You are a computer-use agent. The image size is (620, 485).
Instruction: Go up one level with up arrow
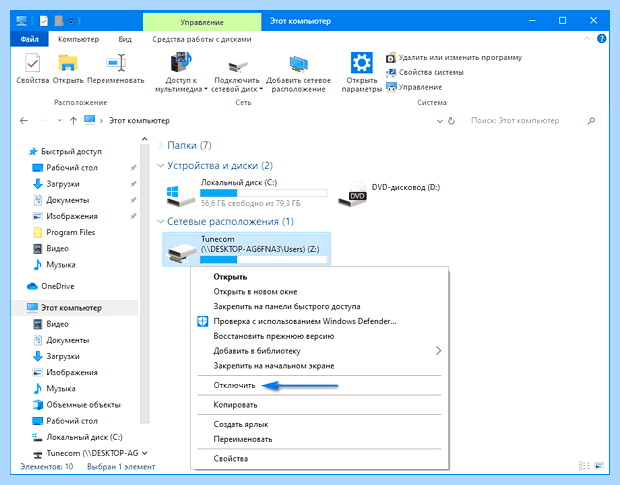[x=73, y=121]
